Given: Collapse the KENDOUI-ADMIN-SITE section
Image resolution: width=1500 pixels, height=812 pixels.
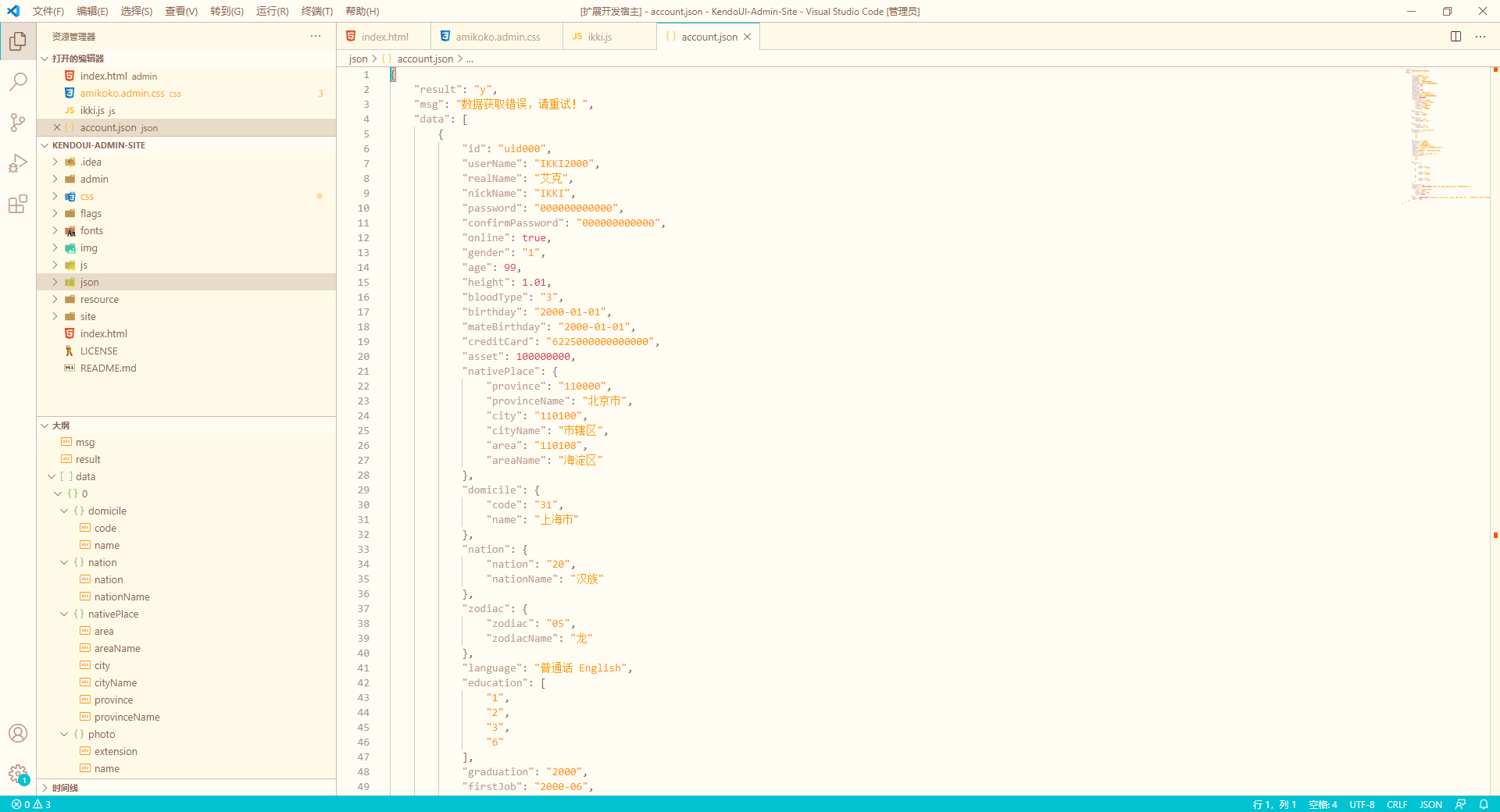Looking at the screenshot, I should click(x=186, y=145).
